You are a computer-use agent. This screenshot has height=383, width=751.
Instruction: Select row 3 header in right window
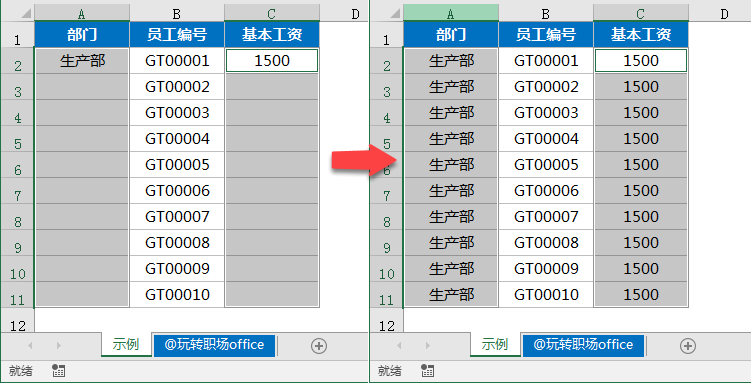[x=387, y=87]
